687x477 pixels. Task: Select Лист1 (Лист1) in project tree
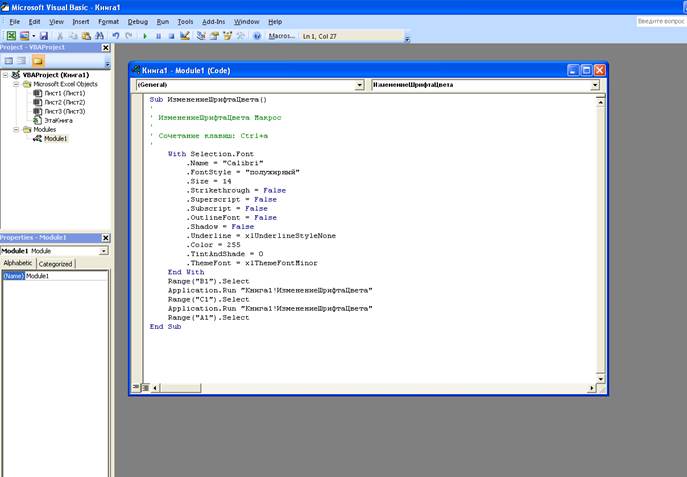(x=64, y=93)
